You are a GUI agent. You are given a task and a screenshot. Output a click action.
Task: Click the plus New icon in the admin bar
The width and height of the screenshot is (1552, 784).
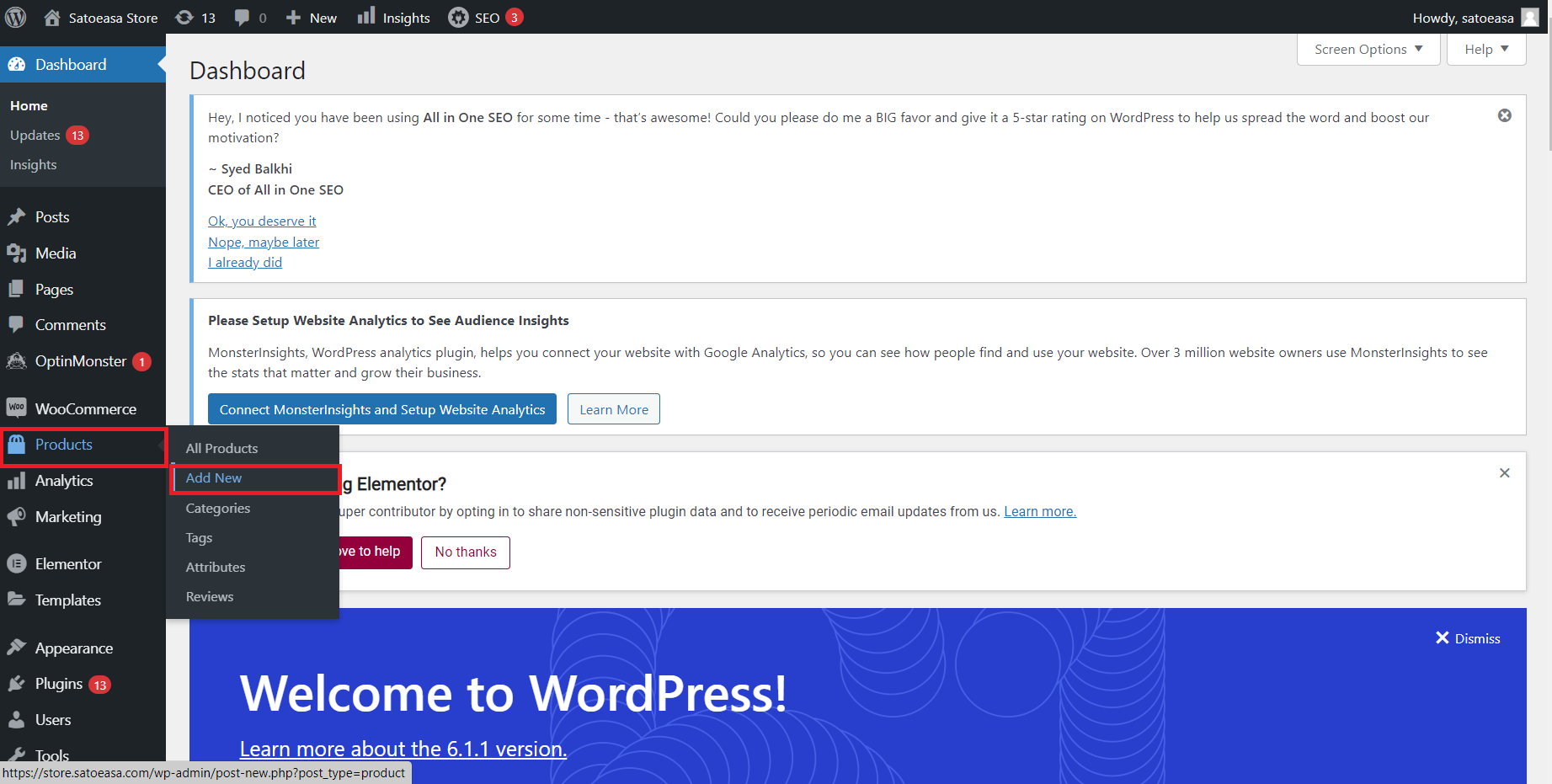[x=293, y=17]
